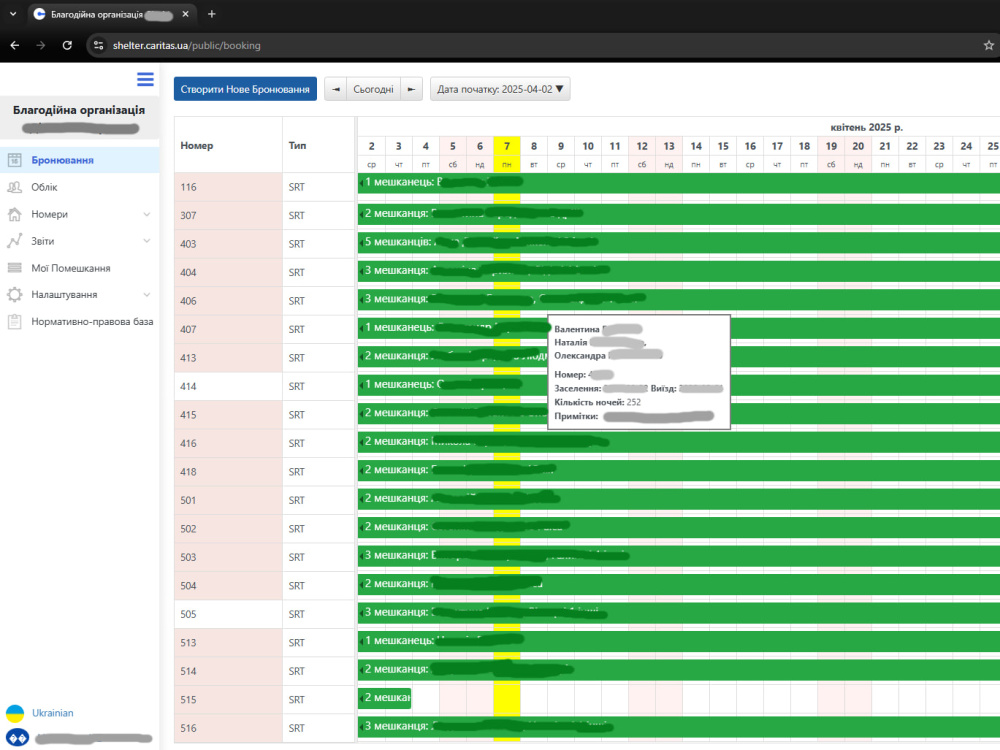Screen dimensions: 1000x750
Task: Expand the Номери submenu chevron
Action: [147, 214]
